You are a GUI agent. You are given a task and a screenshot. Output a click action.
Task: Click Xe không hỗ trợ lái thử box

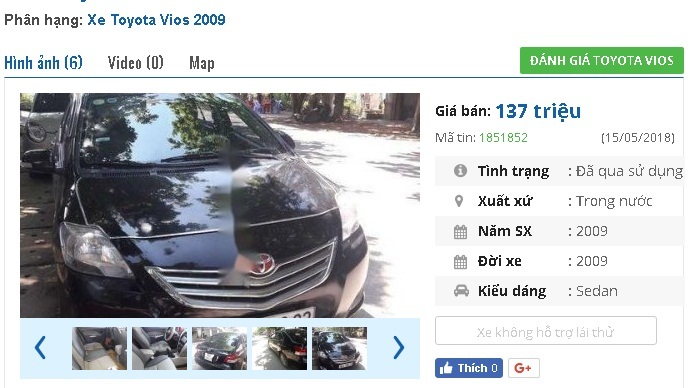coord(546,331)
